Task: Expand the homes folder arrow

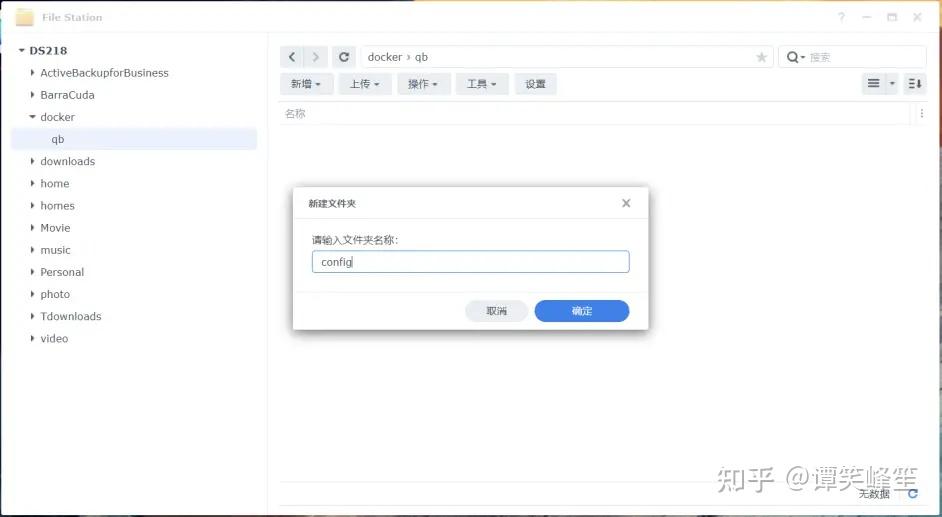Action: (x=32, y=205)
